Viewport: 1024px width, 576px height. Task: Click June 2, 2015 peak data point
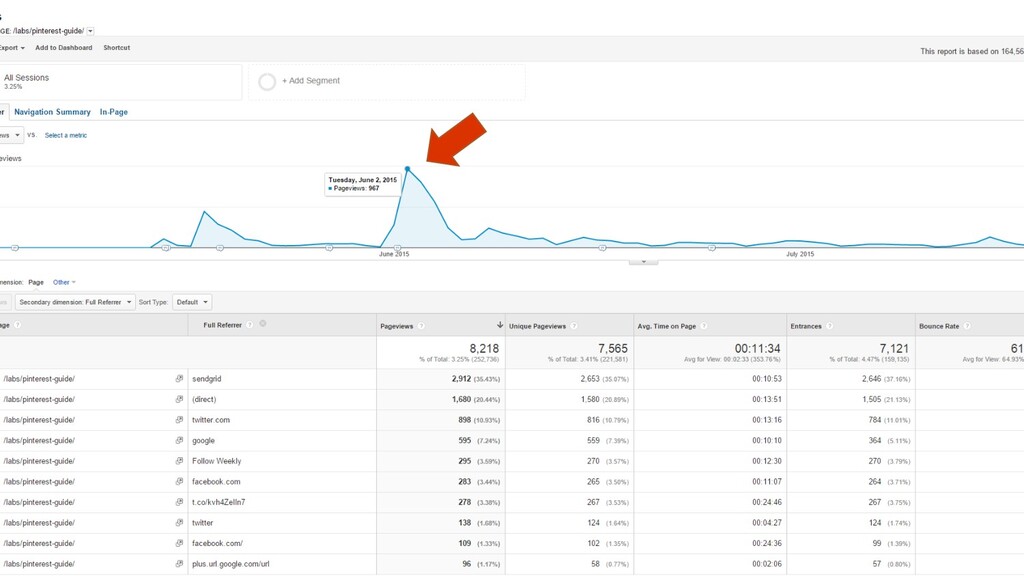click(x=408, y=168)
